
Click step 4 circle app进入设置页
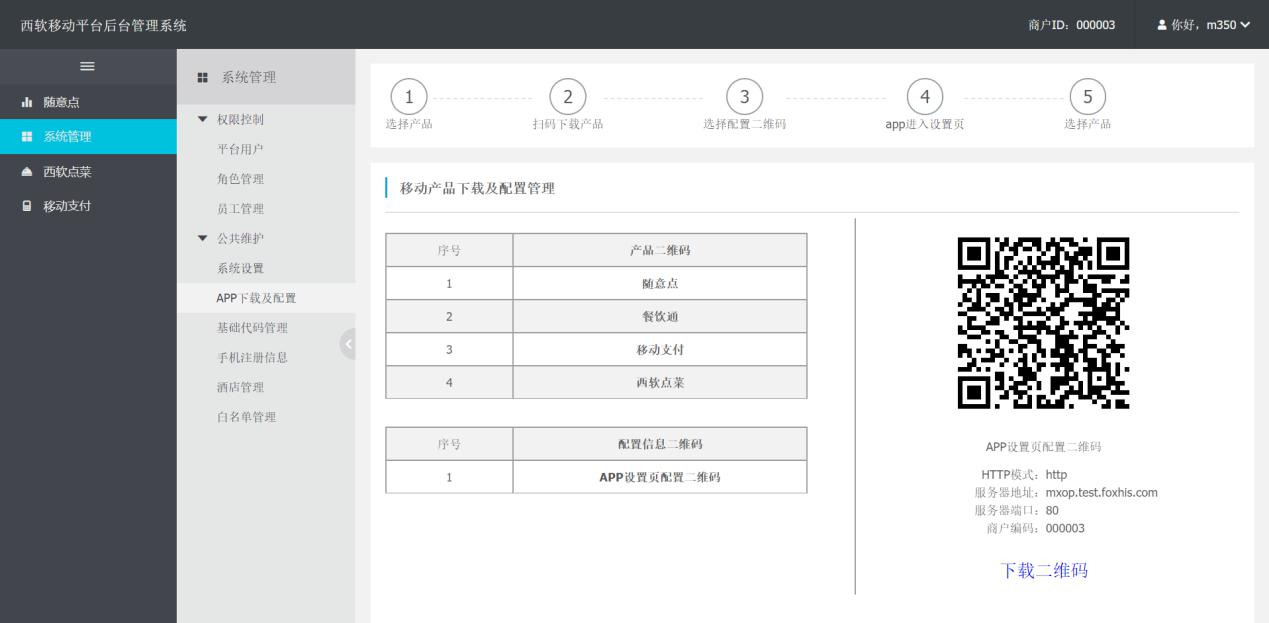[925, 96]
